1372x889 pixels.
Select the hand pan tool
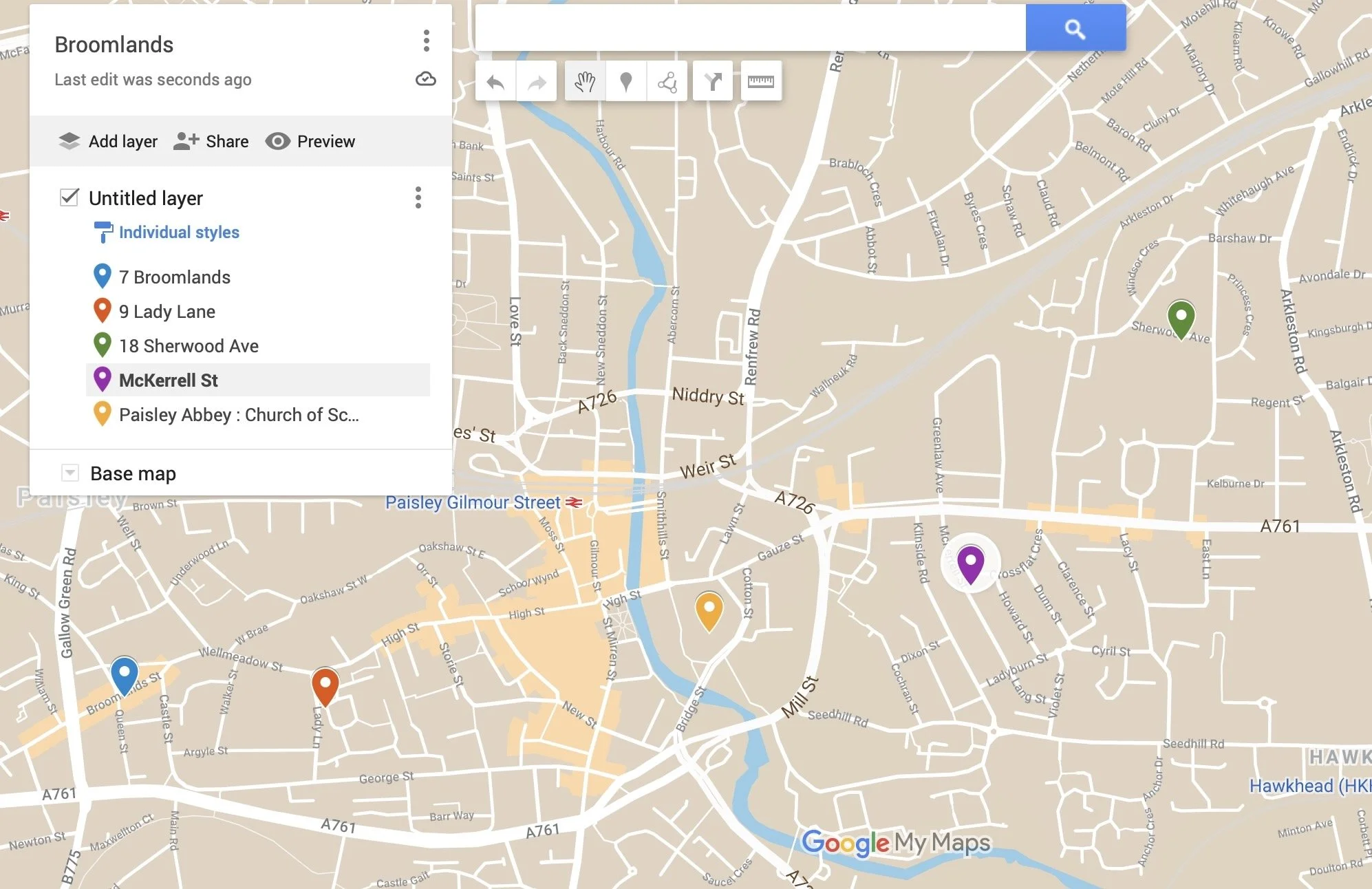click(x=585, y=83)
